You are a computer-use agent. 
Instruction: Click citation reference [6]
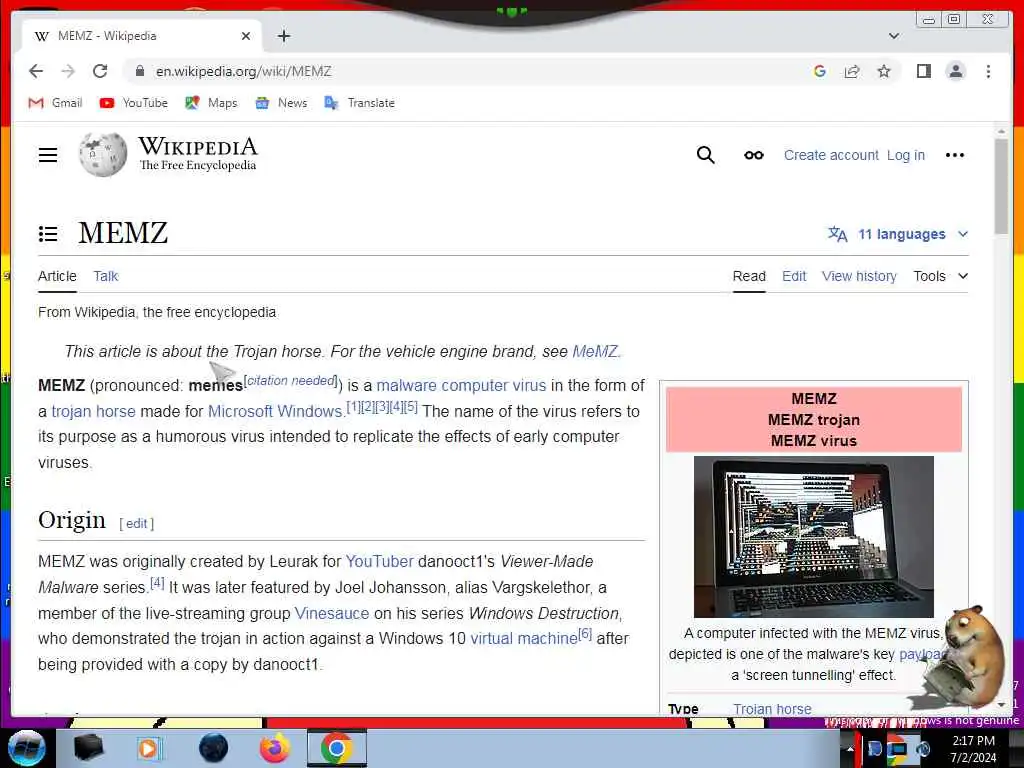click(585, 633)
